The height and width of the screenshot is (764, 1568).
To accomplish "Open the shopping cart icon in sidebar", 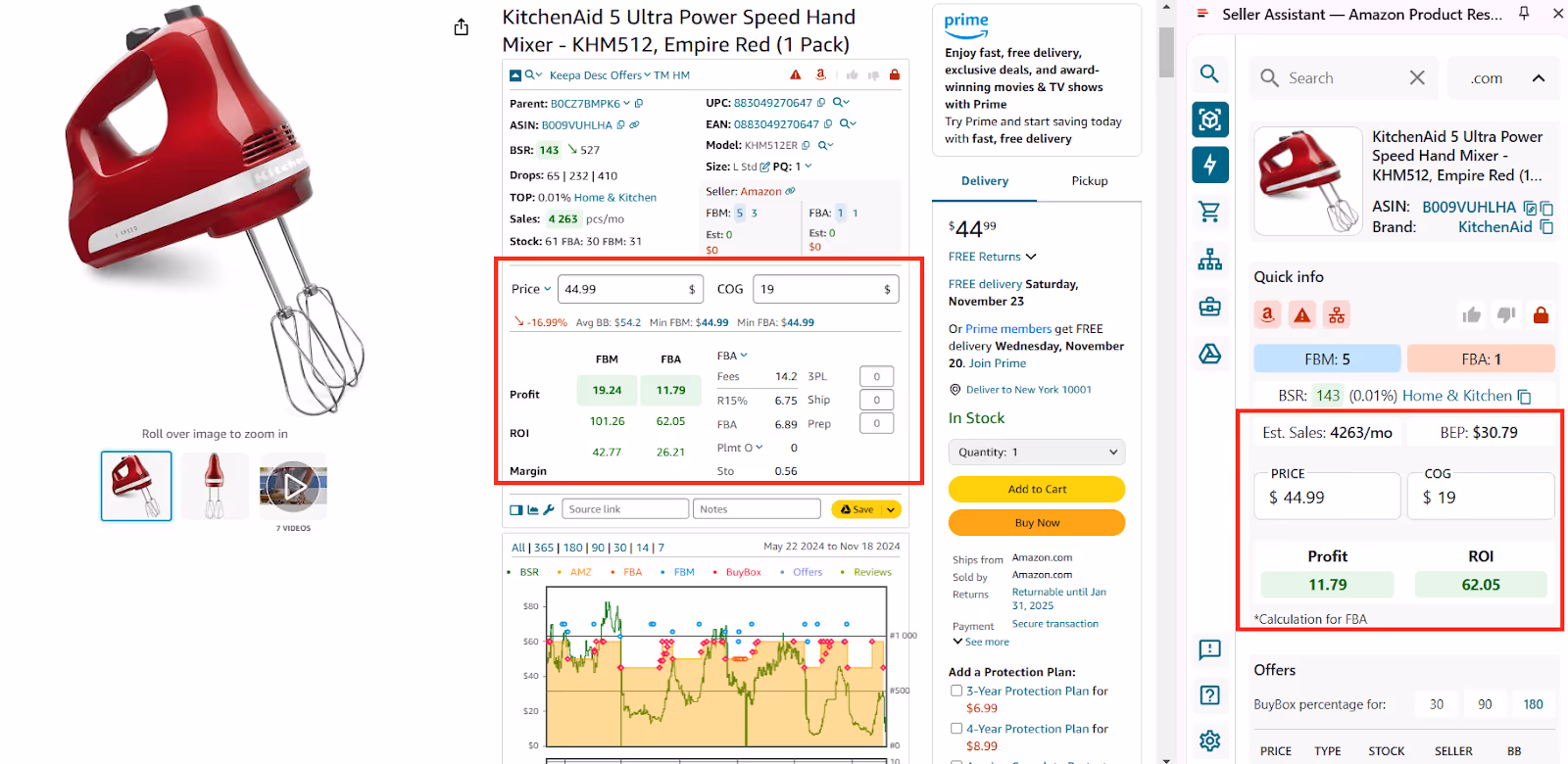I will [1209, 212].
